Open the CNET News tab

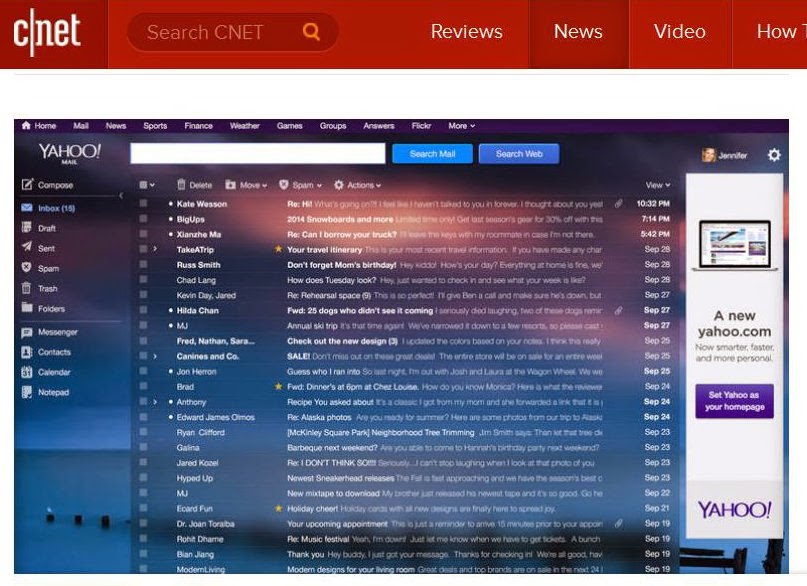pyautogui.click(x=578, y=33)
